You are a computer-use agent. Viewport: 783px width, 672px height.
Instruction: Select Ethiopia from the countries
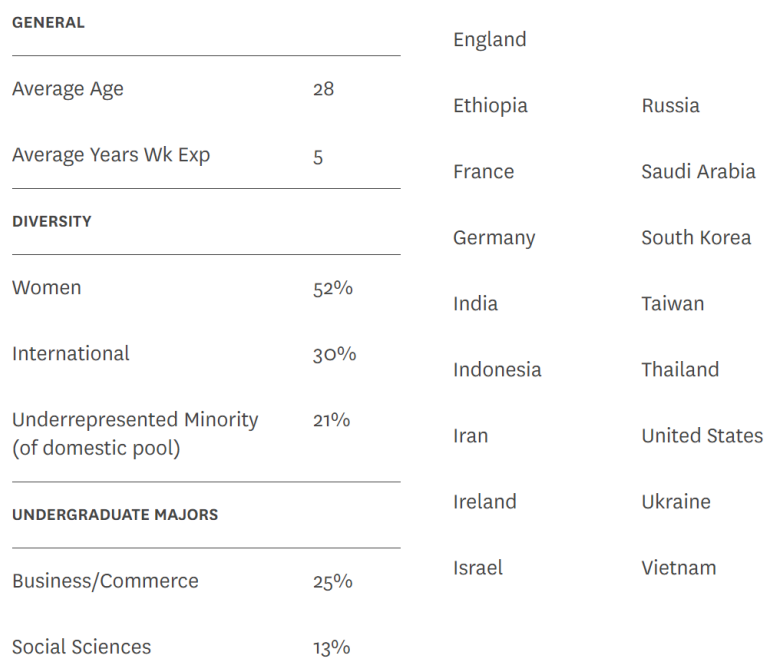(x=490, y=106)
